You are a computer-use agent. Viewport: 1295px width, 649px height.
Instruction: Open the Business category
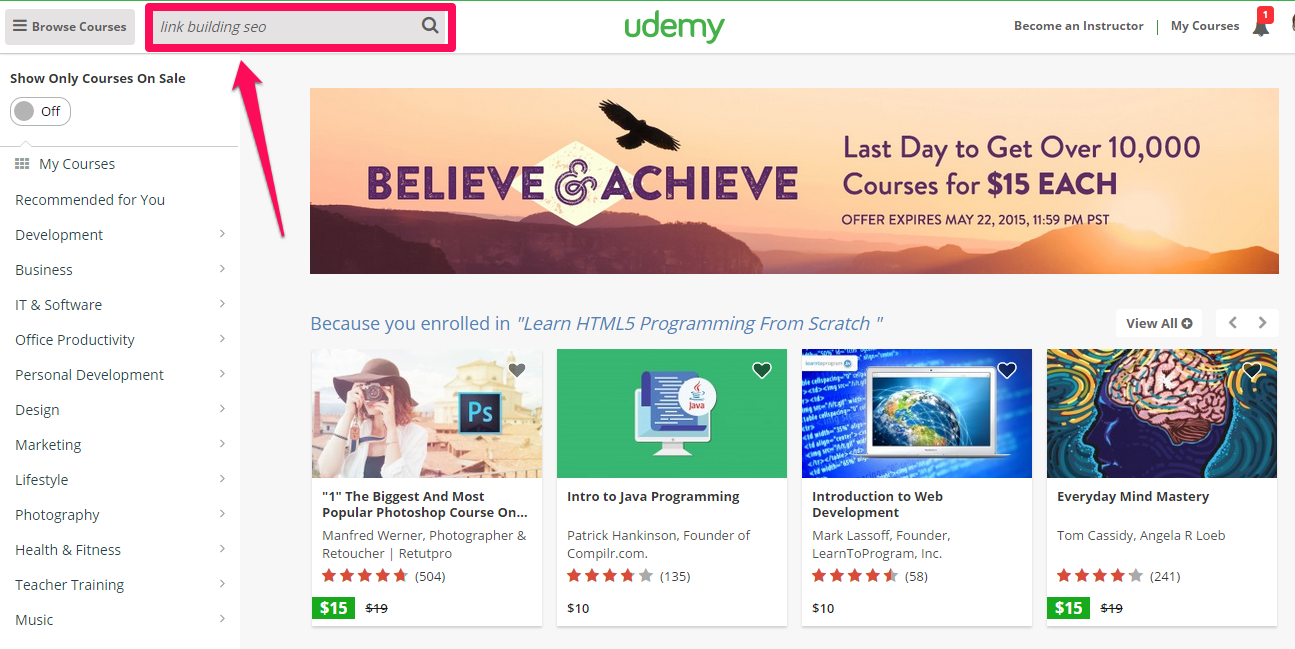[44, 270]
